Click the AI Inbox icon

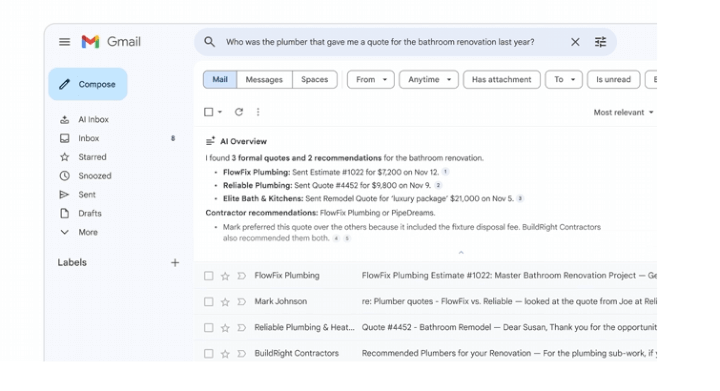[x=65, y=119]
